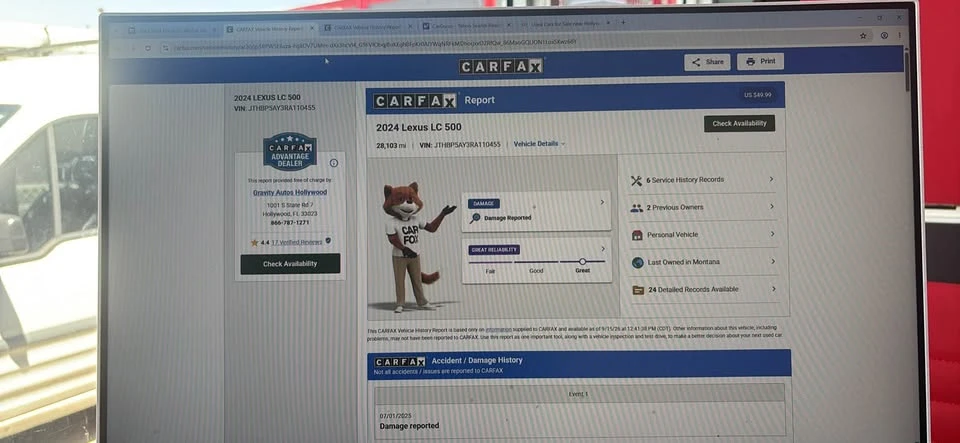Click dealer phone number 866-787-1271
This screenshot has width=960, height=443.
tap(290, 223)
